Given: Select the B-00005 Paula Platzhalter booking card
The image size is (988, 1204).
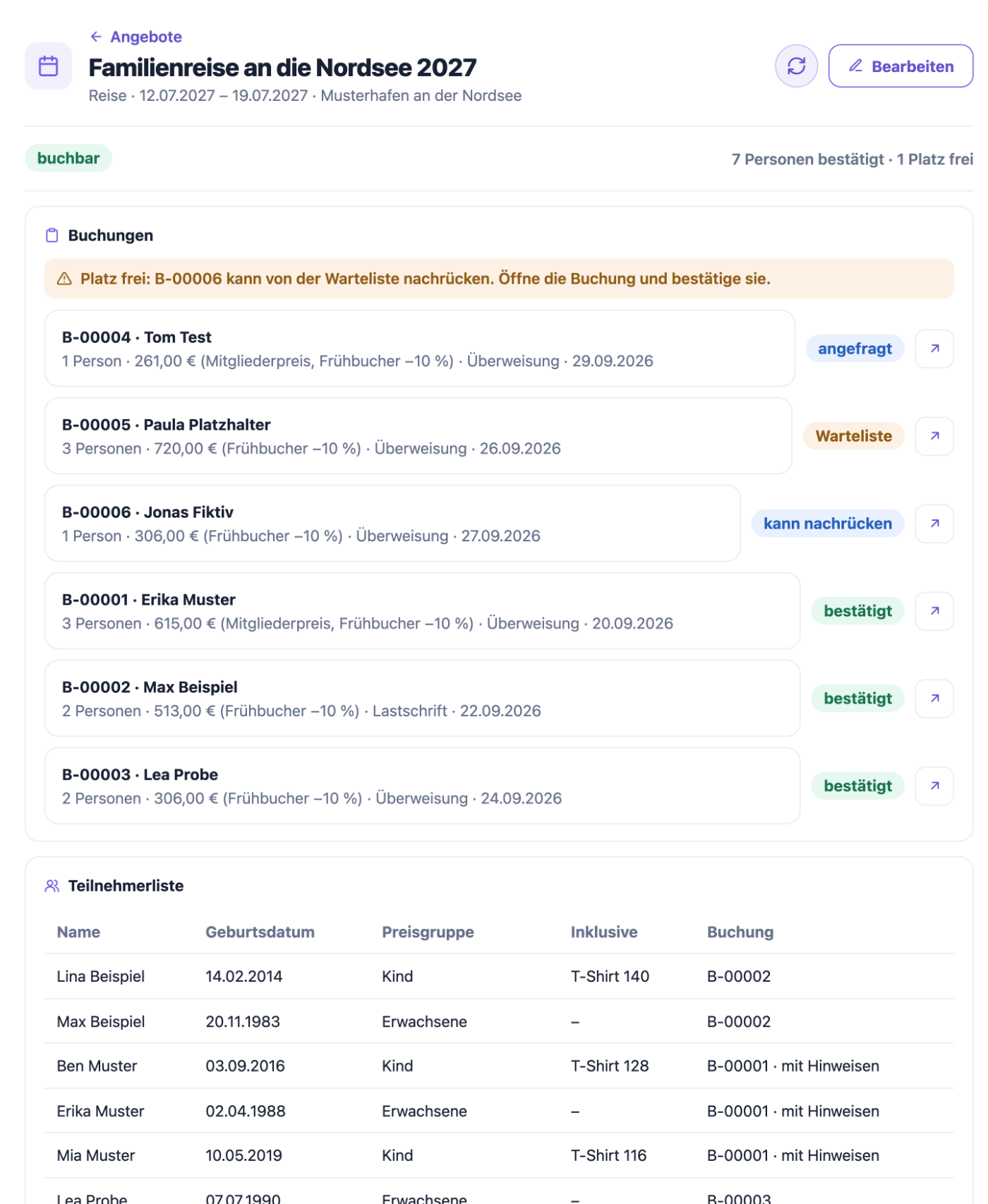Looking at the screenshot, I should click(418, 436).
